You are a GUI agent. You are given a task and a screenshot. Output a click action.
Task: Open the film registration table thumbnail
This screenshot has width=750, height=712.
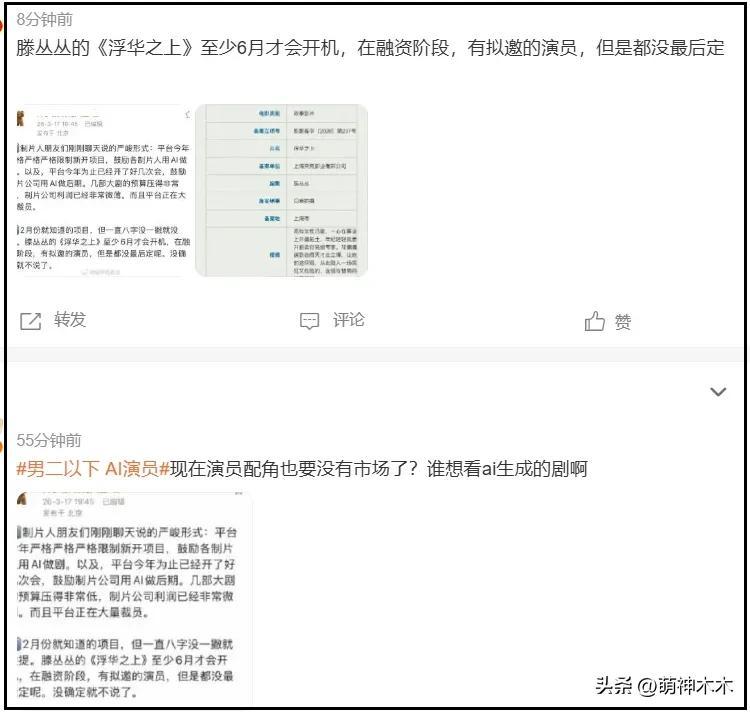(281, 190)
